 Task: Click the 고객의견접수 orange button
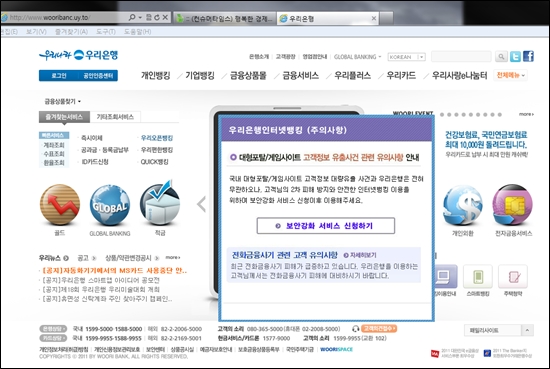click(x=379, y=329)
